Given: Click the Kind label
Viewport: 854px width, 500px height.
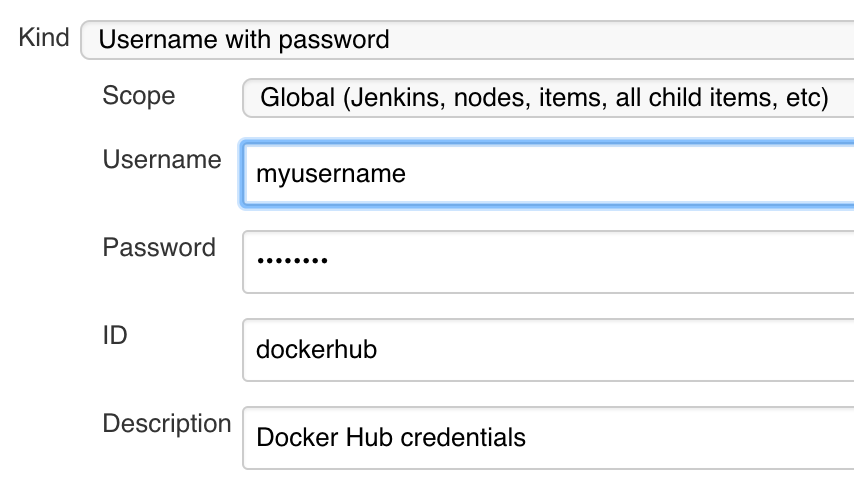Looking at the screenshot, I should click(44, 38).
